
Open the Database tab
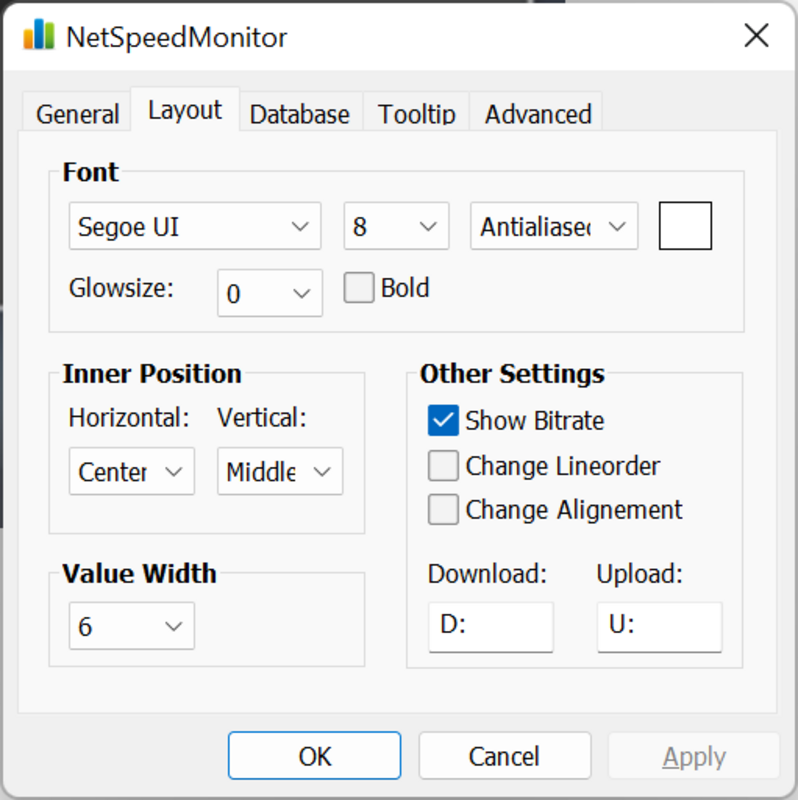(300, 113)
